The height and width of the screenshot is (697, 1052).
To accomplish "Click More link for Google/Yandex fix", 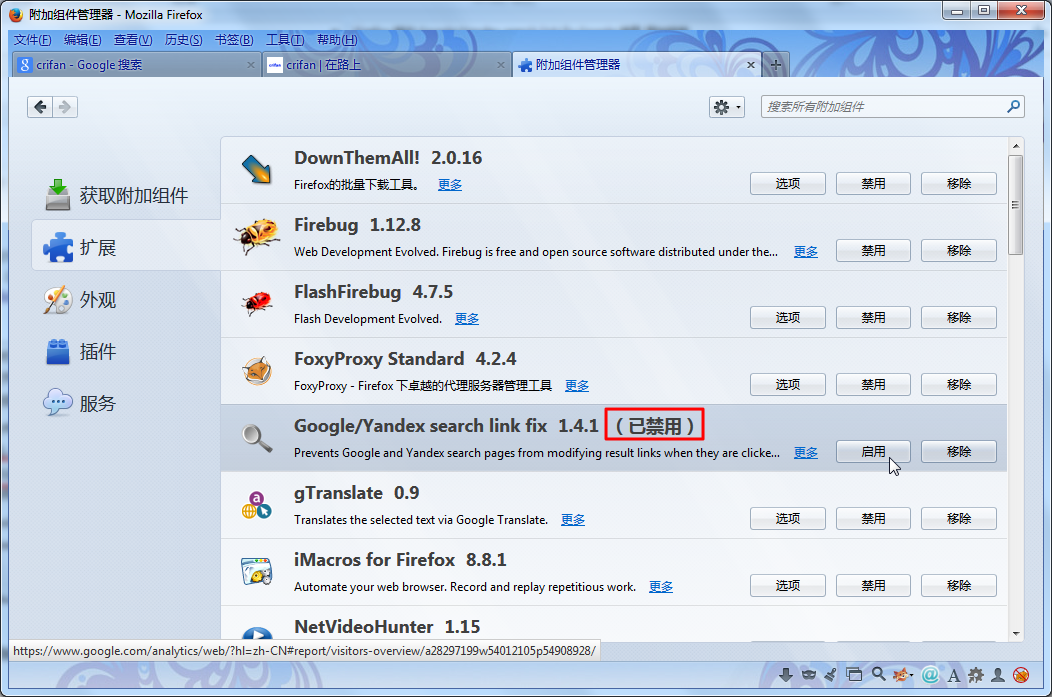I will point(806,453).
